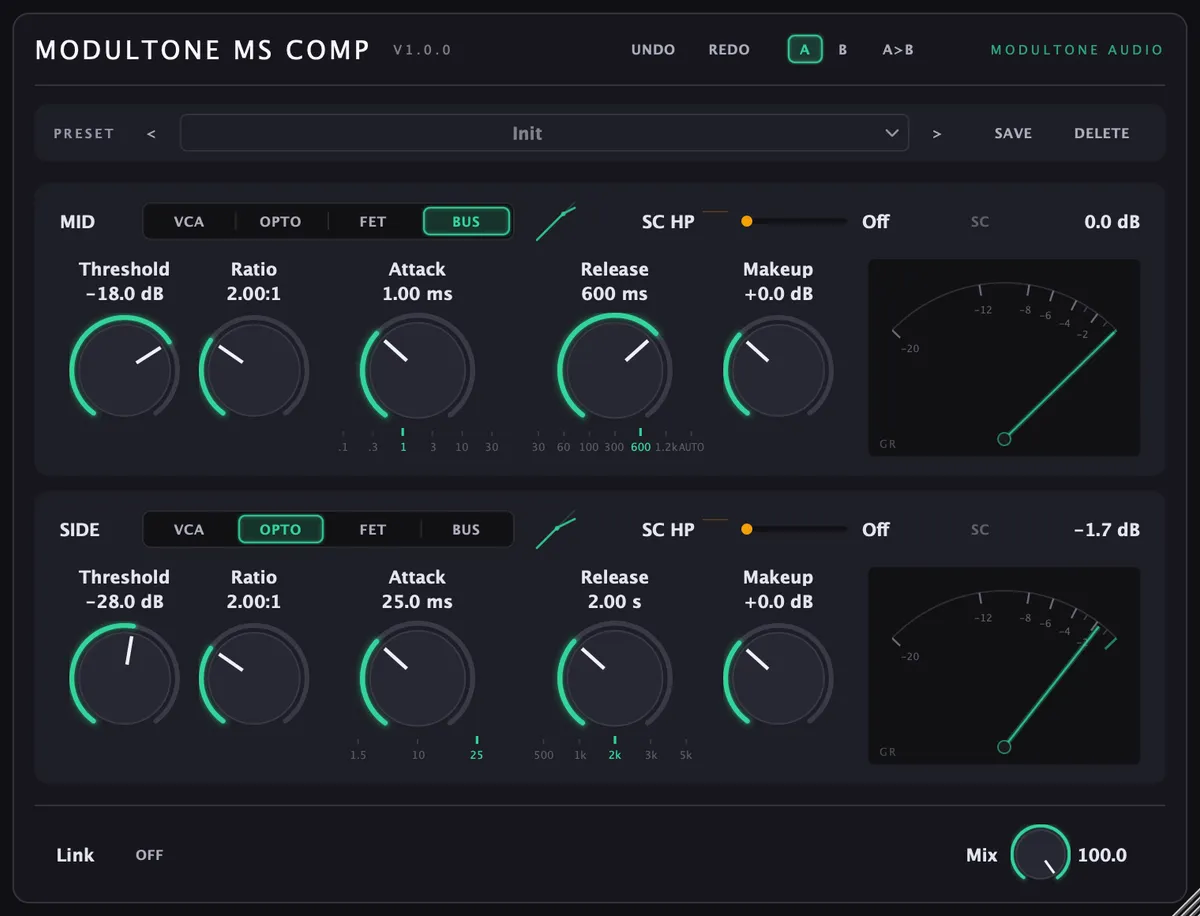Click the SIDE Threshold knob
The image size is (1200, 916).
[x=124, y=675]
